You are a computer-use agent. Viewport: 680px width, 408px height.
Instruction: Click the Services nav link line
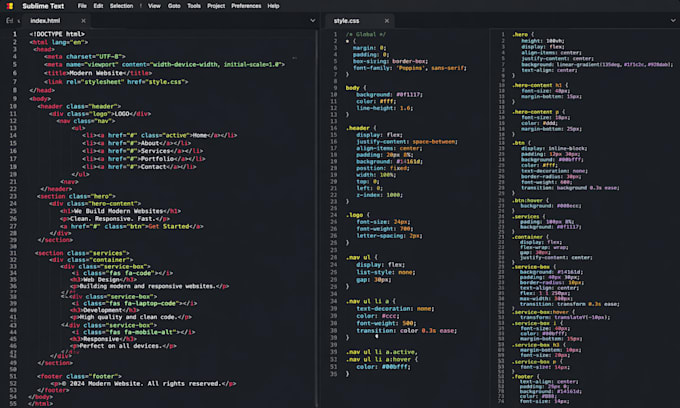pyautogui.click(x=143, y=151)
